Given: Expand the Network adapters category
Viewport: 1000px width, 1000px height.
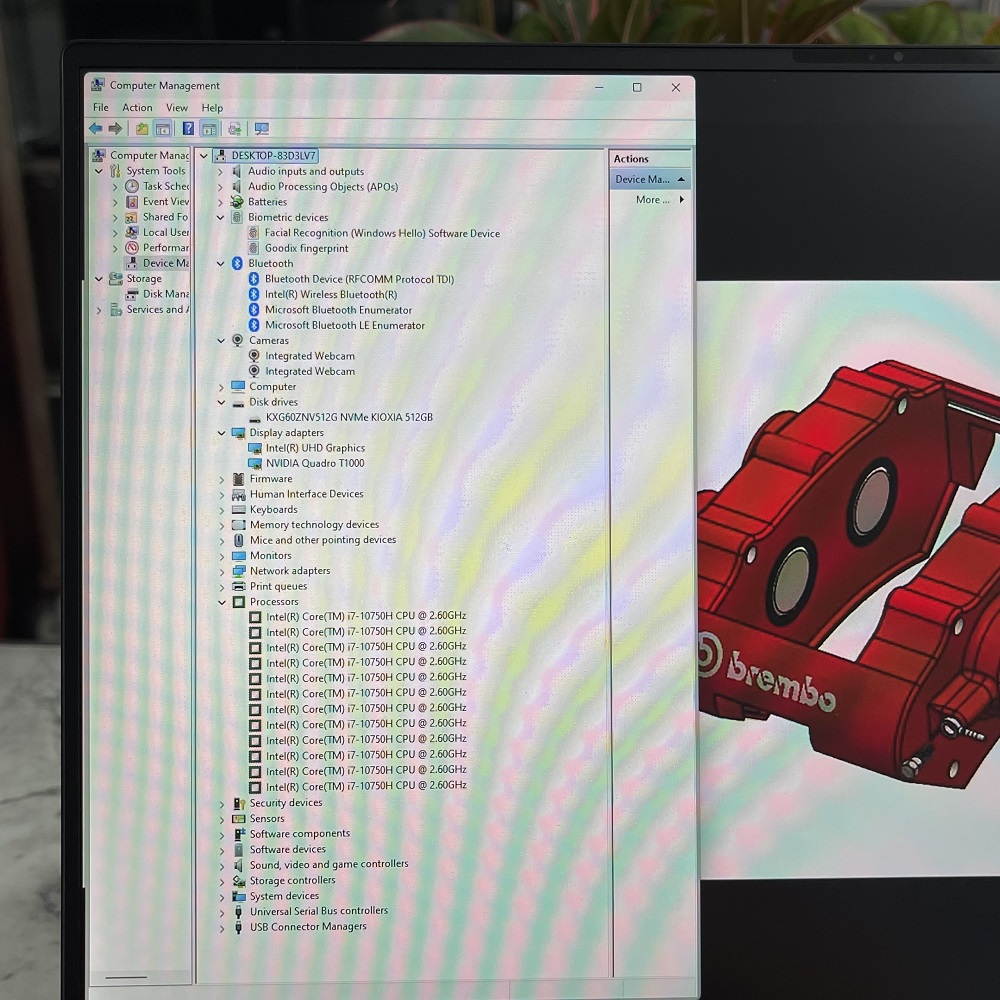Looking at the screenshot, I should click(x=221, y=572).
